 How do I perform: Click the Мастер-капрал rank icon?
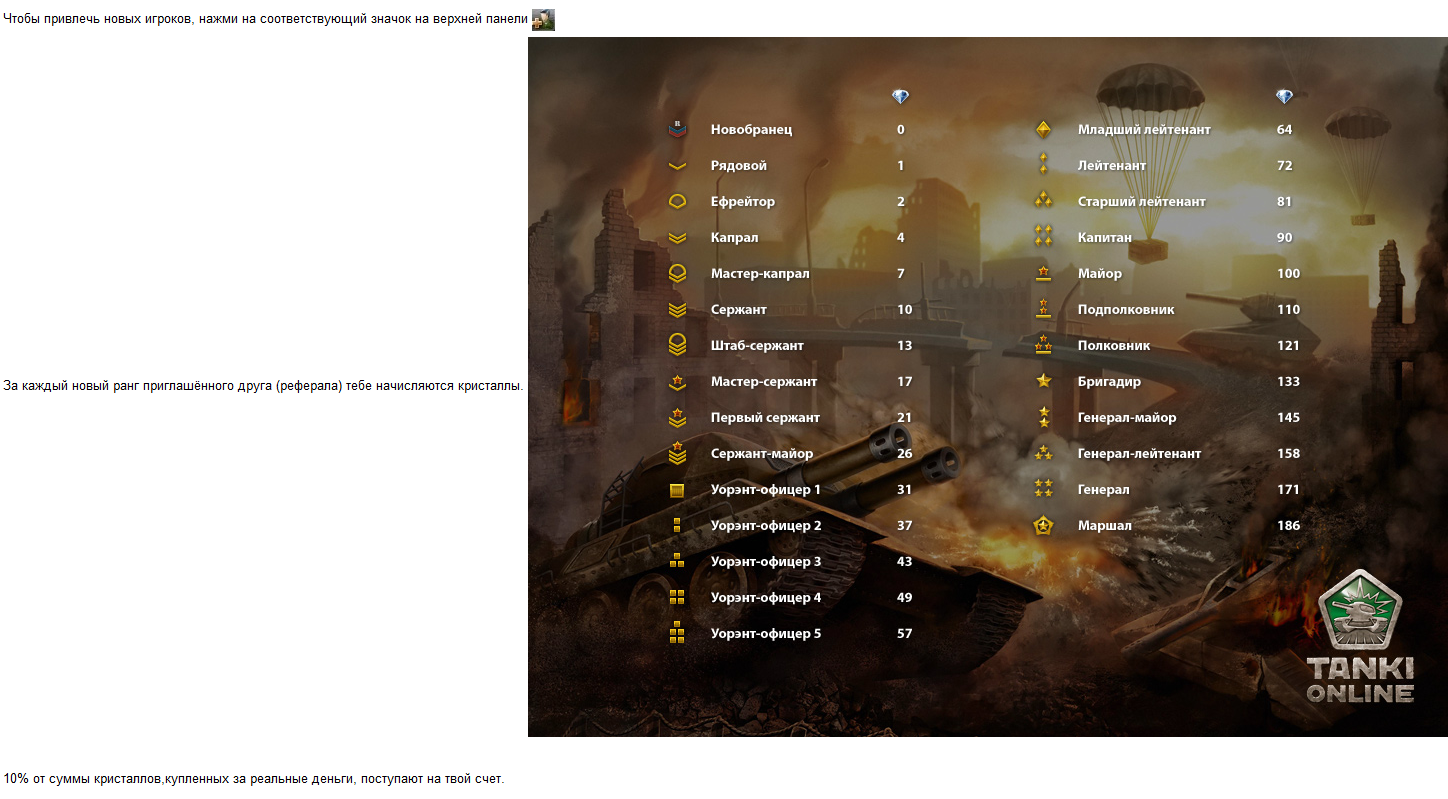[x=677, y=273]
